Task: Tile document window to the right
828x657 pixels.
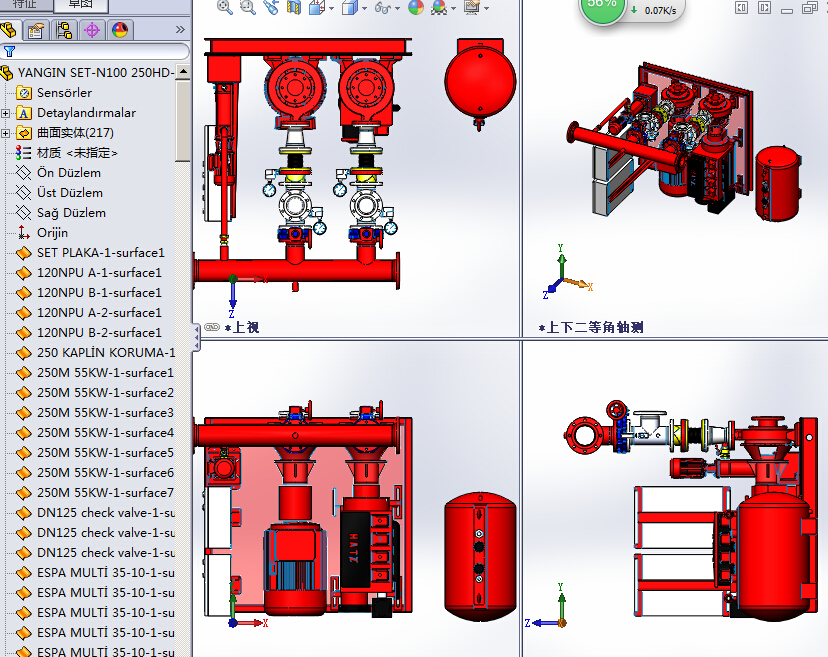Action: point(764,7)
